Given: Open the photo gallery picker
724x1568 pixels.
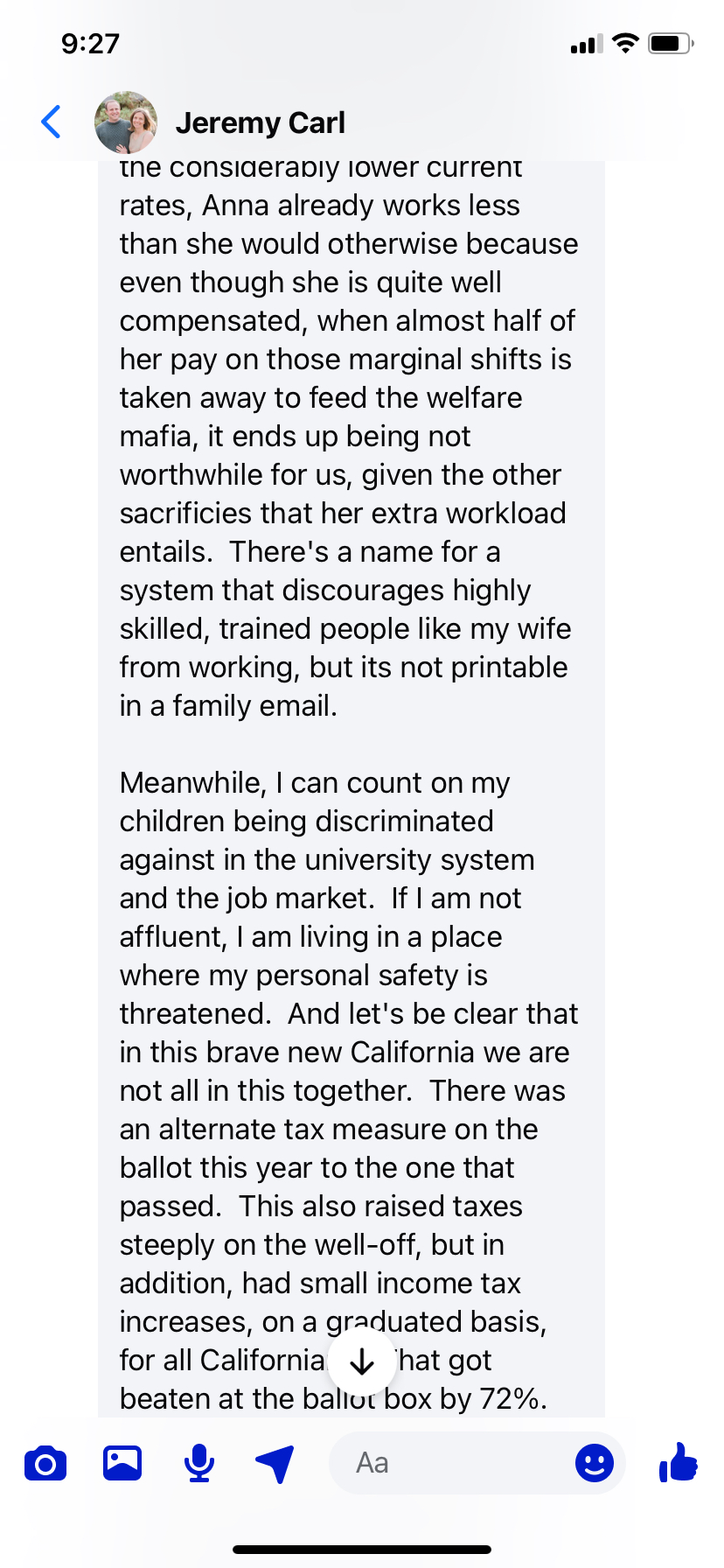Looking at the screenshot, I should pos(122,1463).
